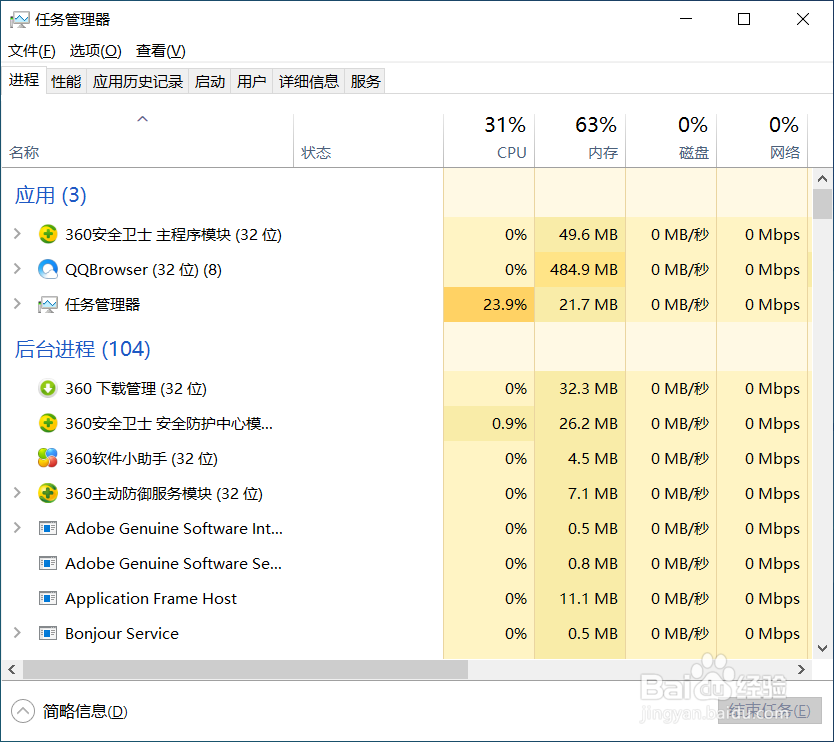Click the 360软件小助手 colorful icon
The width and height of the screenshot is (834, 742).
pyautogui.click(x=48, y=459)
